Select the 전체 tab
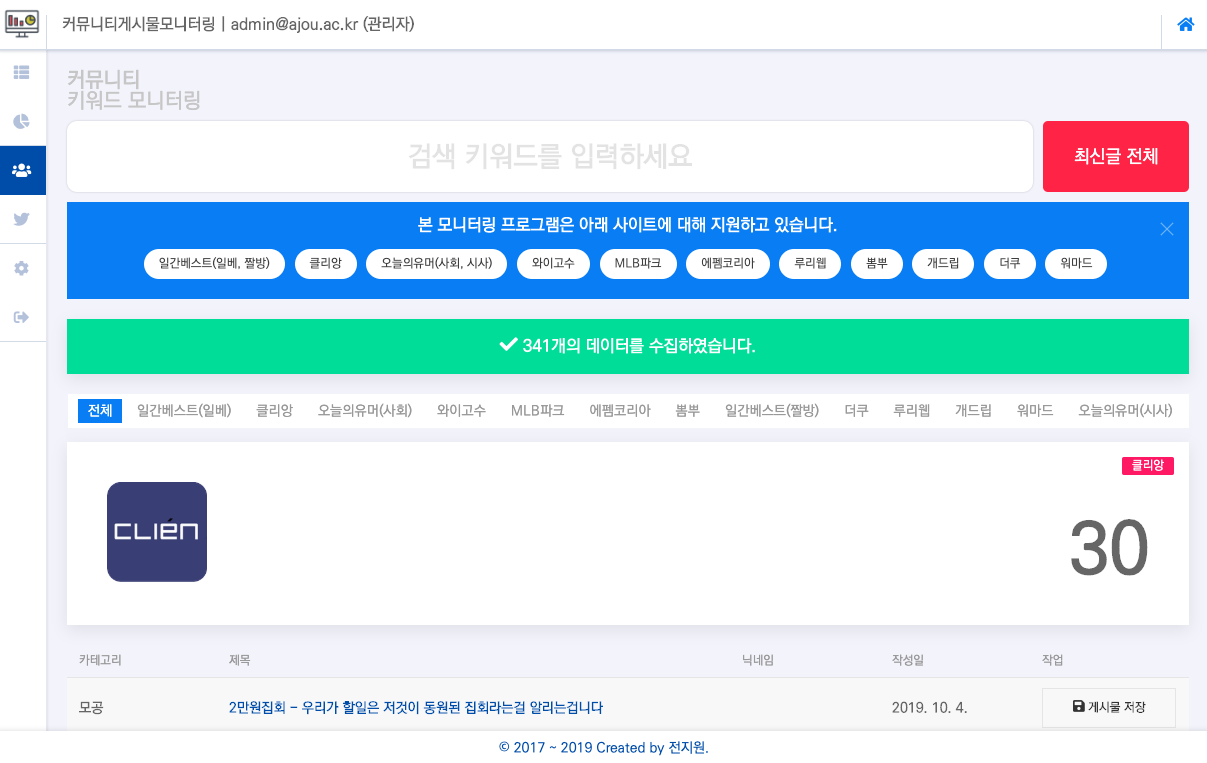 pyautogui.click(x=100, y=410)
